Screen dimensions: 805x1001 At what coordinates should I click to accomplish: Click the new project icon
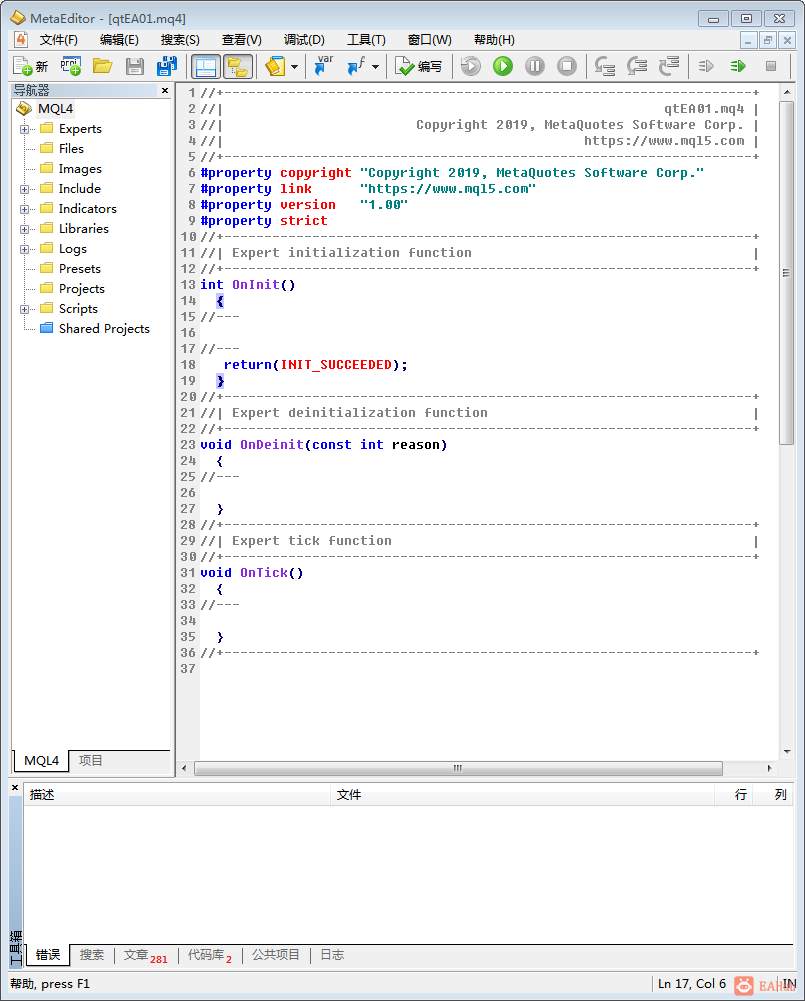(x=70, y=66)
